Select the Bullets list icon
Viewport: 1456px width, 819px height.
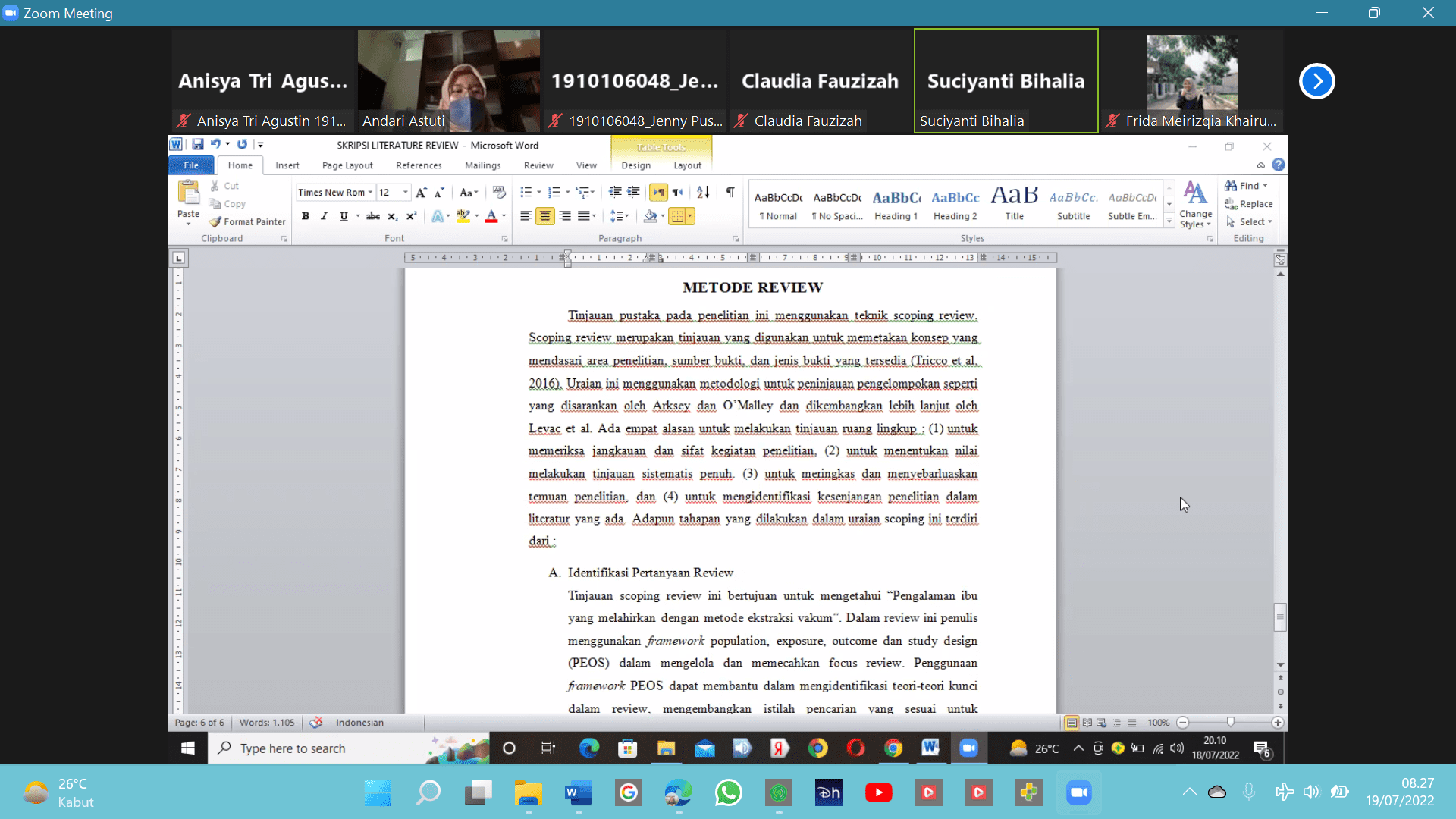tap(526, 193)
